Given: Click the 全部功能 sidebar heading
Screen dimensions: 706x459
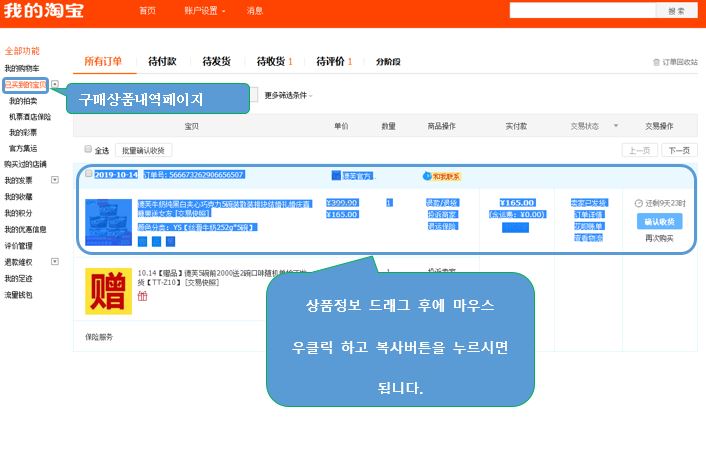Looking at the screenshot, I should (x=22, y=51).
